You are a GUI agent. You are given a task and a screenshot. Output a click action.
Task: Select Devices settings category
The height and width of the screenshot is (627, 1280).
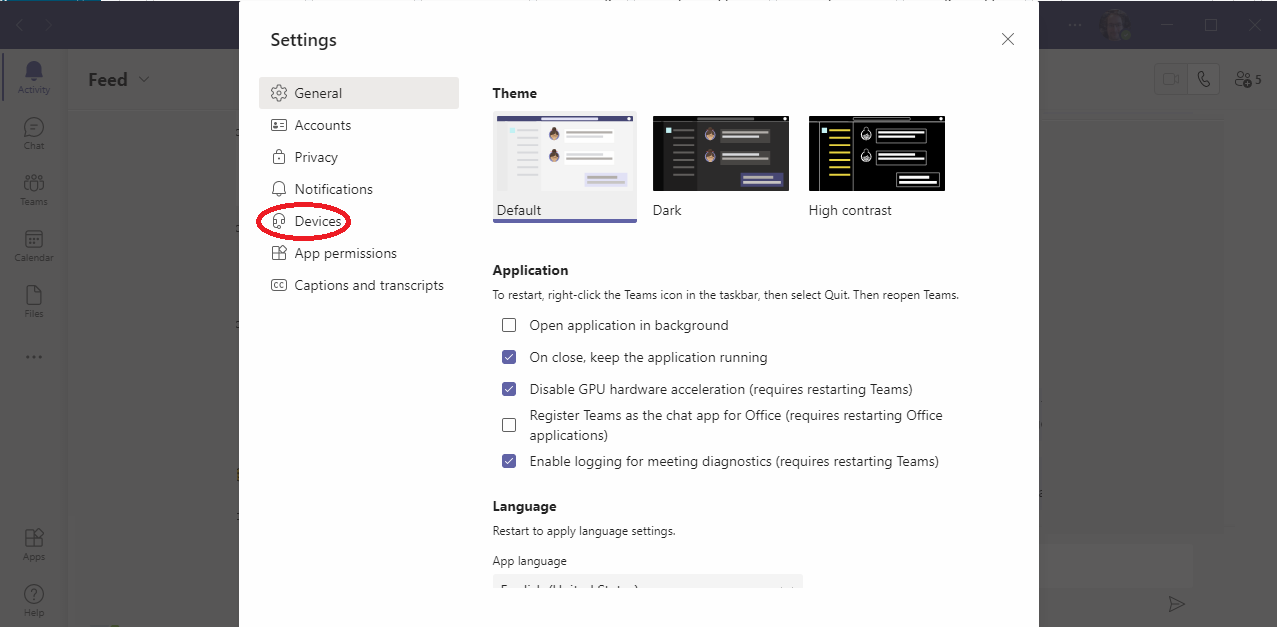359,221
